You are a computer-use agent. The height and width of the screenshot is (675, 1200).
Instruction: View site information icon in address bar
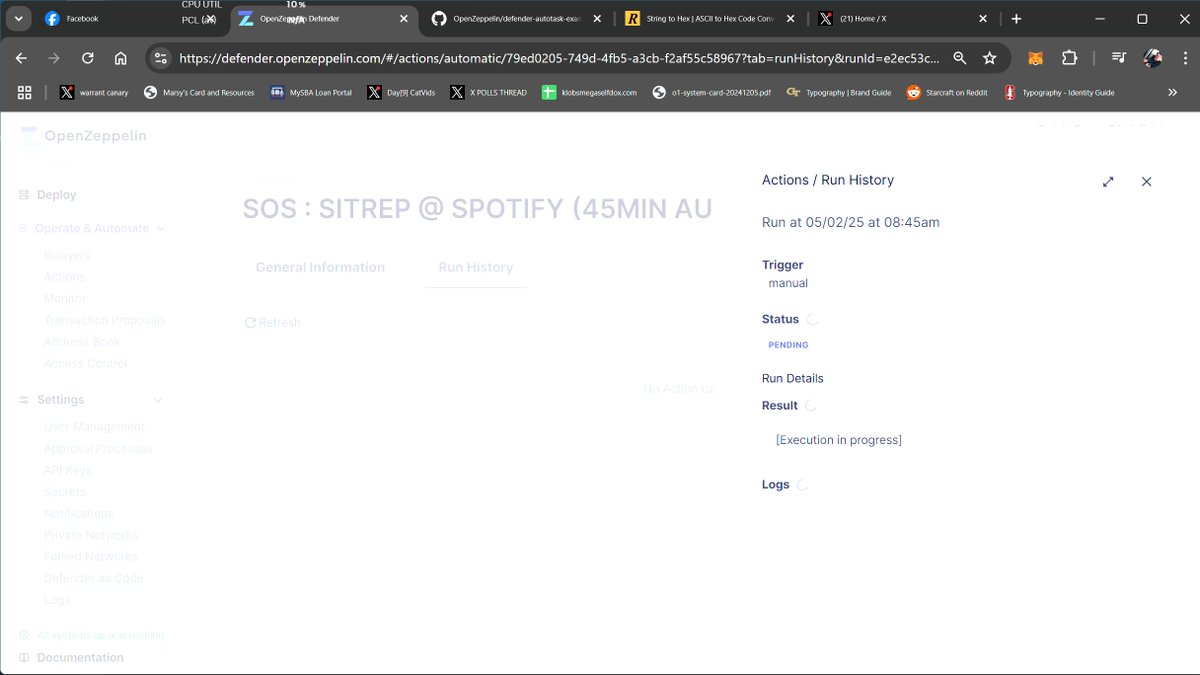tap(161, 58)
